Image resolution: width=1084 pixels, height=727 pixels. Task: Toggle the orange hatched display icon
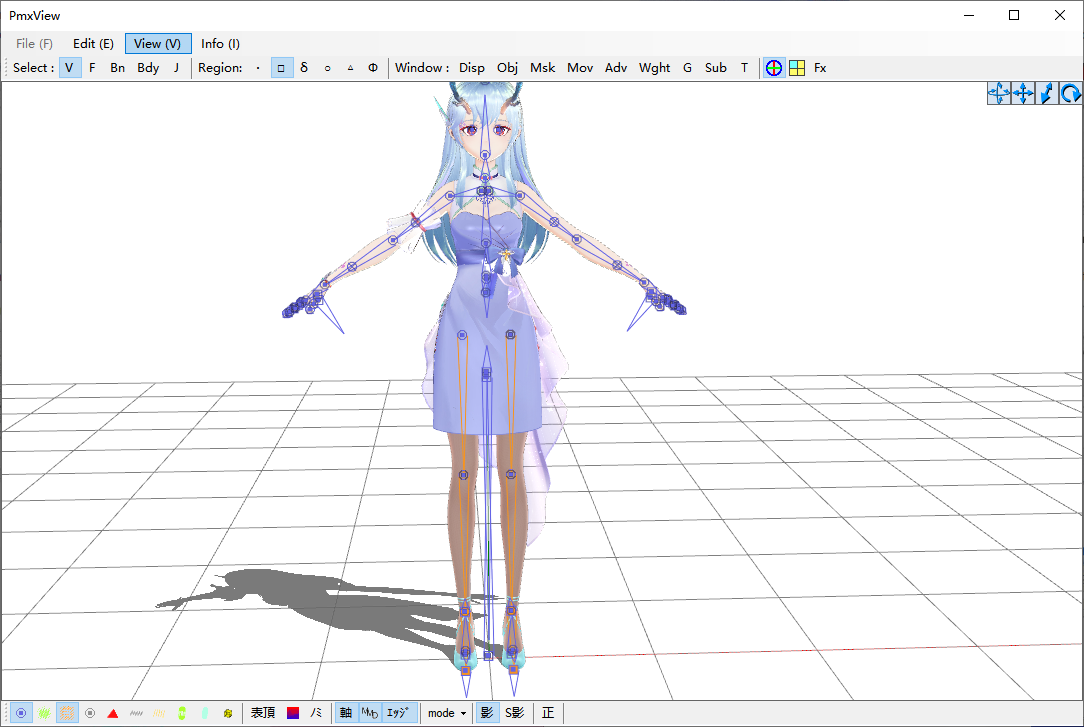click(x=67, y=713)
